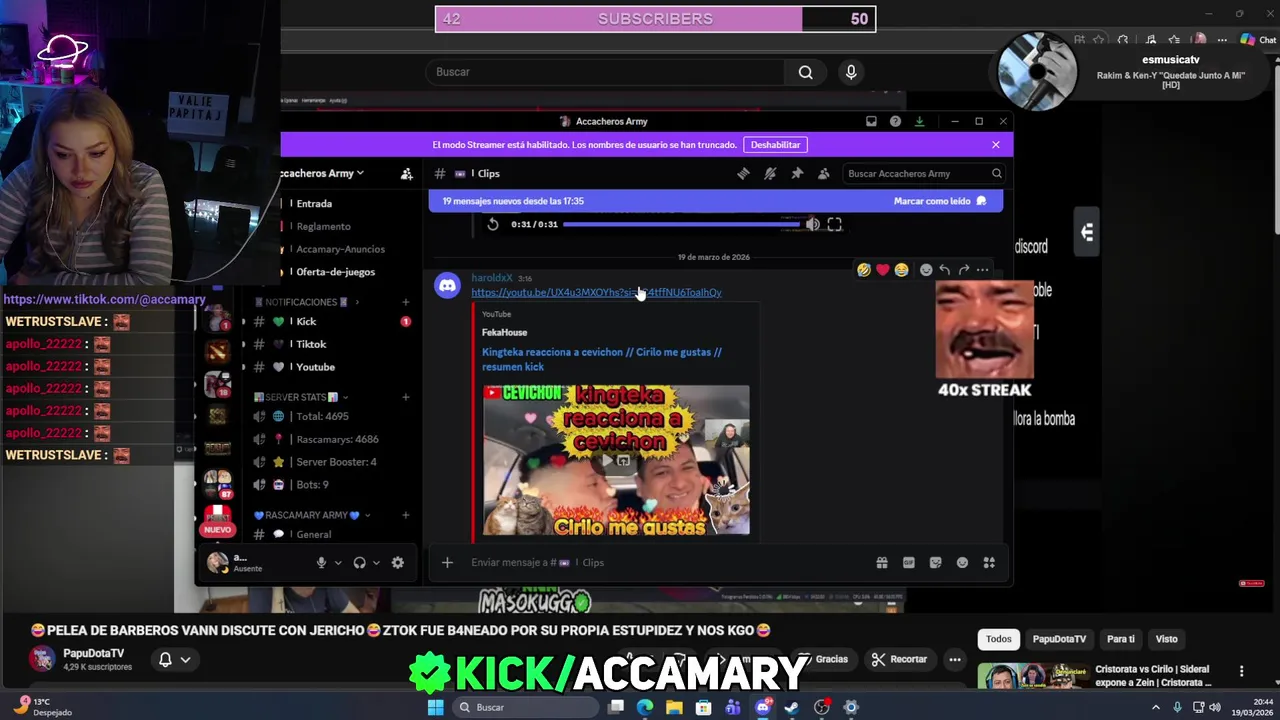React with tears-of-joy emoji on haroldxX message
Image resolution: width=1280 pixels, height=720 pixels.
pos(901,269)
